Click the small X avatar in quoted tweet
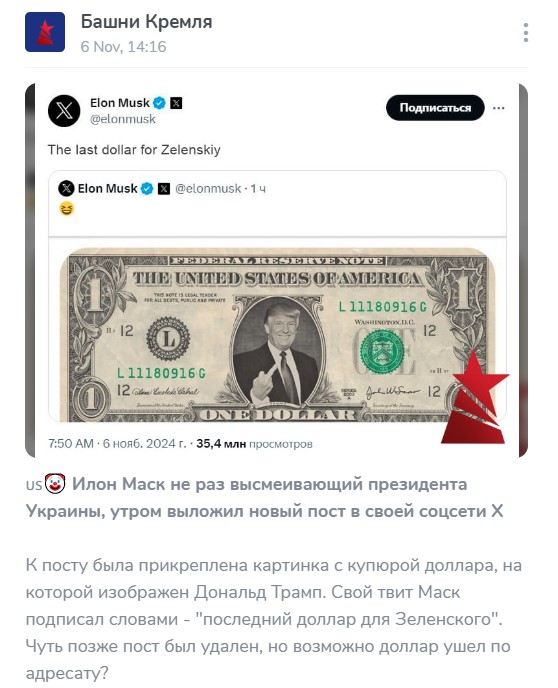Viewport: 558px width, 688px height. tap(66, 189)
